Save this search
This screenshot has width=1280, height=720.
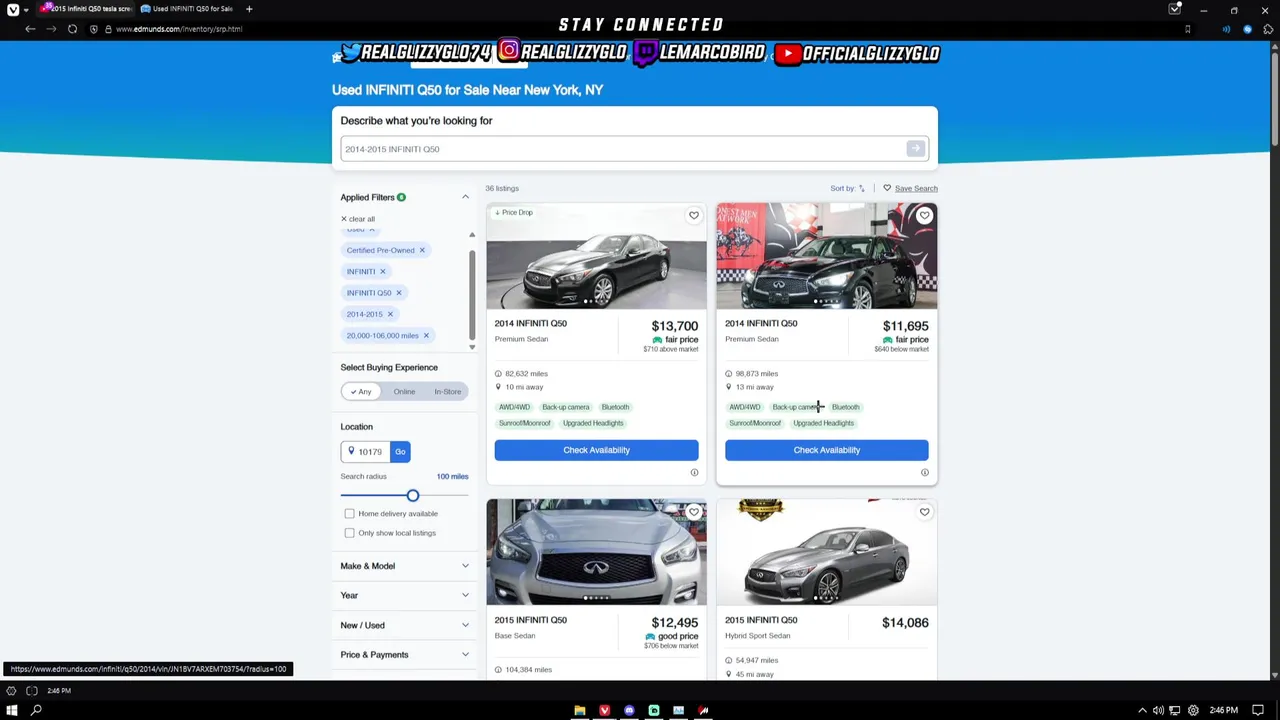[910, 188]
